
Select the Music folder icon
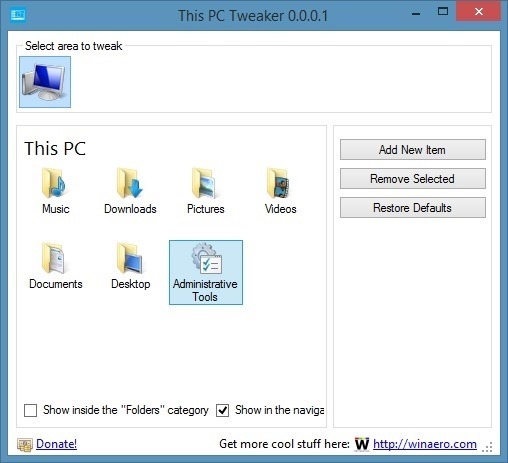pos(54,183)
